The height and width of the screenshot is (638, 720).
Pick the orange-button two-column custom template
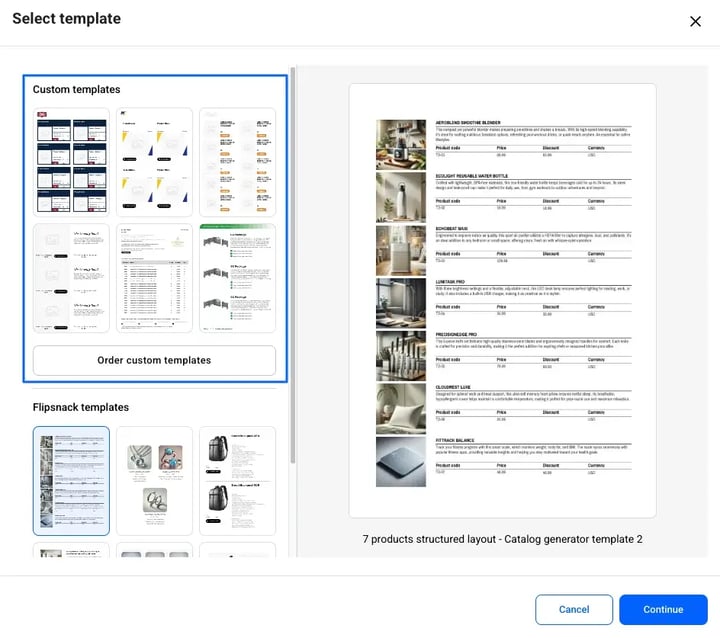237,162
